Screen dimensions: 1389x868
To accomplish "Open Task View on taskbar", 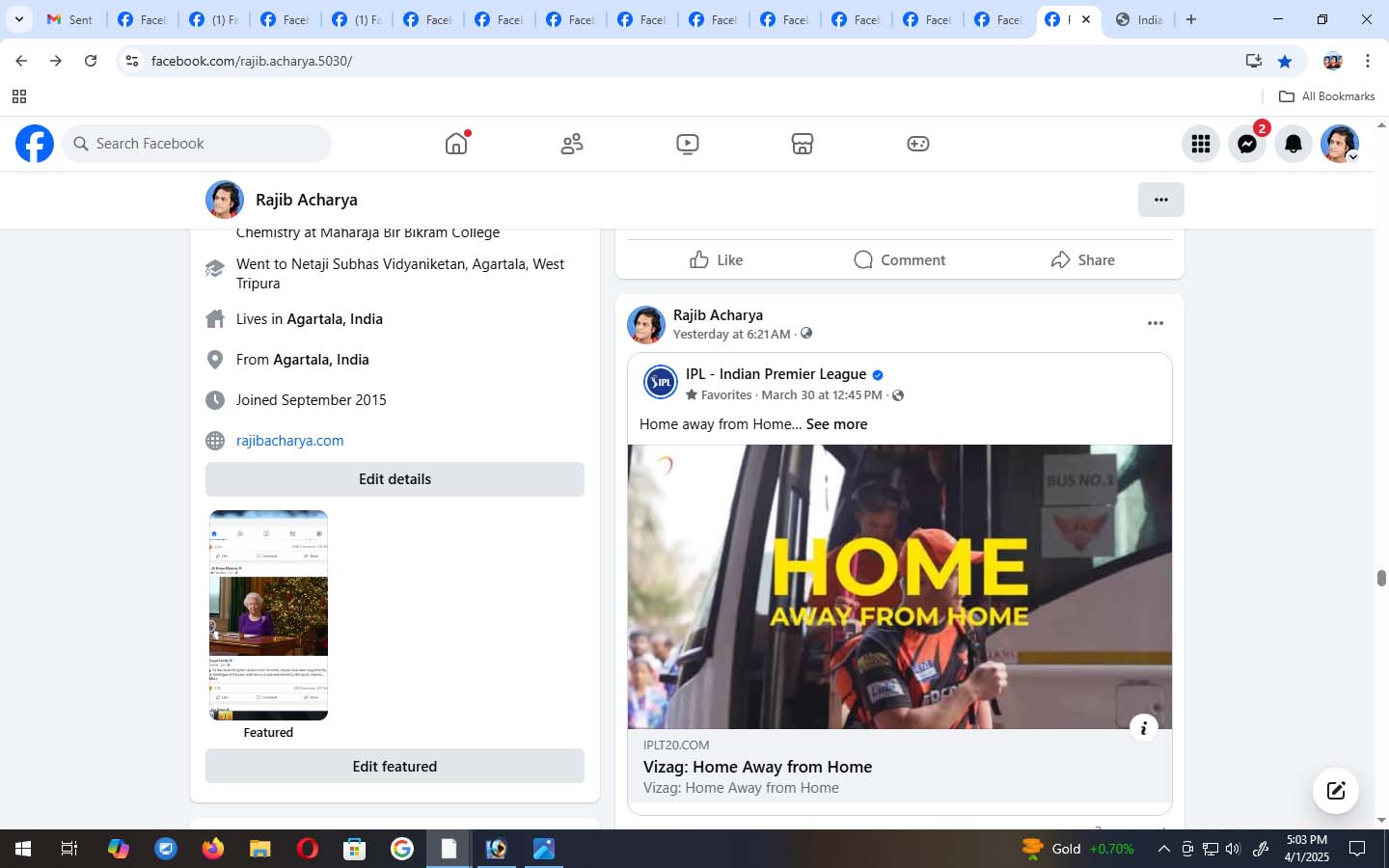I will pyautogui.click(x=69, y=849).
